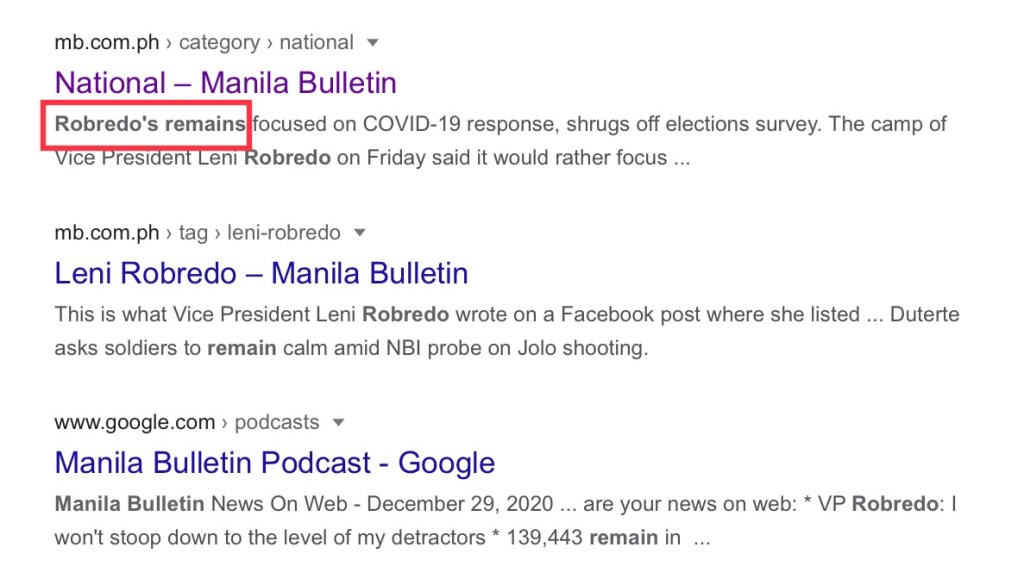This screenshot has width=1024, height=566.
Task: Click bold "Manila Bulletin" in the podcast snippet
Action: pos(129,505)
